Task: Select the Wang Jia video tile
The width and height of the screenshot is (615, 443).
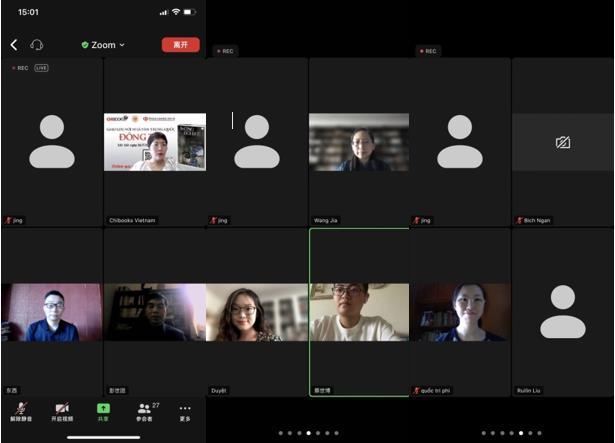Action: coord(358,142)
